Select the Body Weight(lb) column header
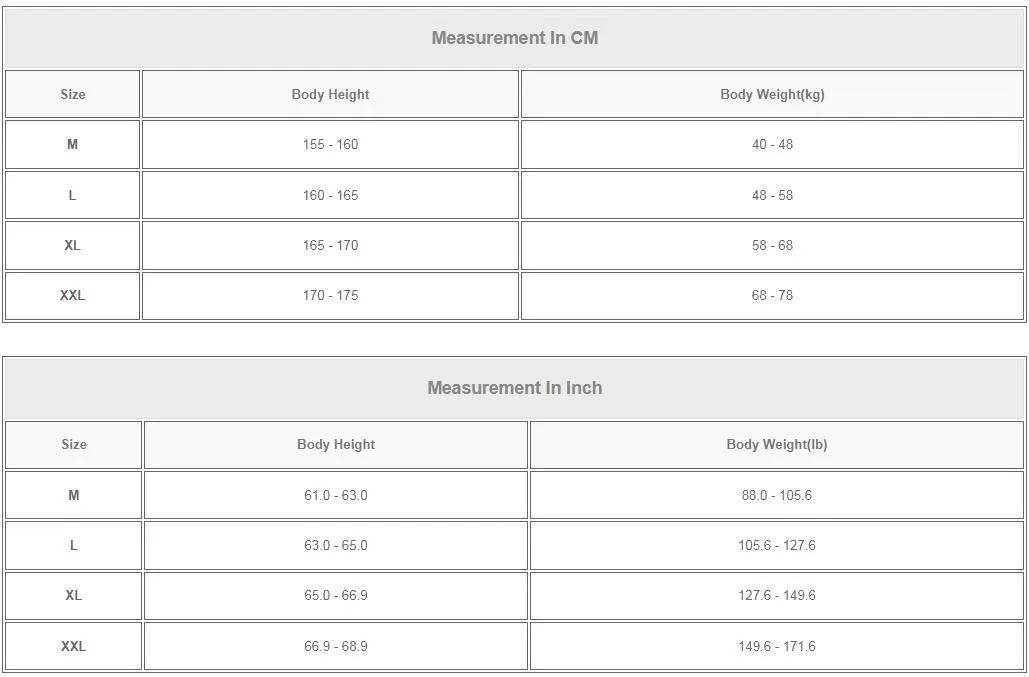The width and height of the screenshot is (1029, 677). pyautogui.click(x=776, y=445)
